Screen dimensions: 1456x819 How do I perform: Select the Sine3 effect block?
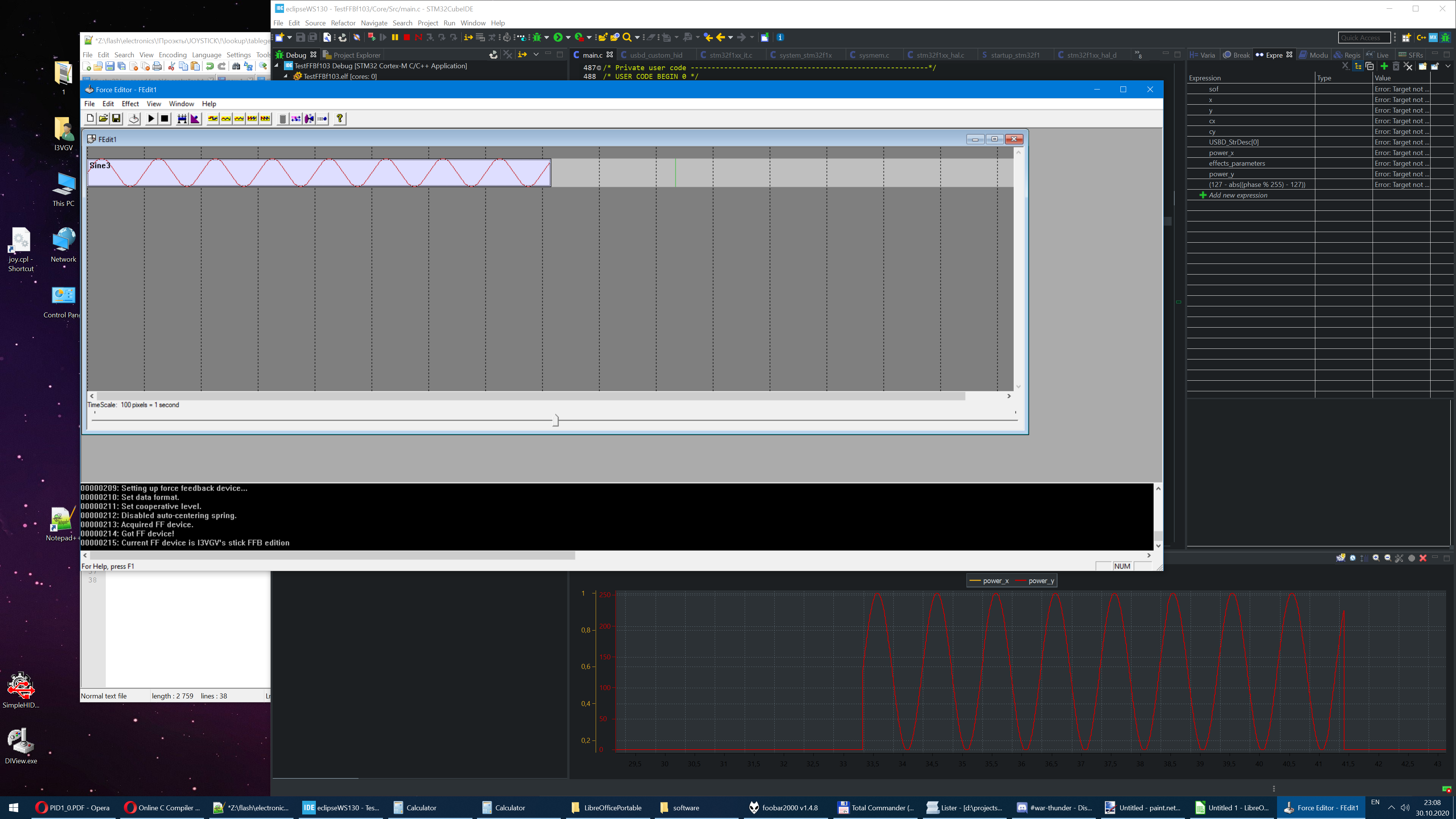(319, 173)
